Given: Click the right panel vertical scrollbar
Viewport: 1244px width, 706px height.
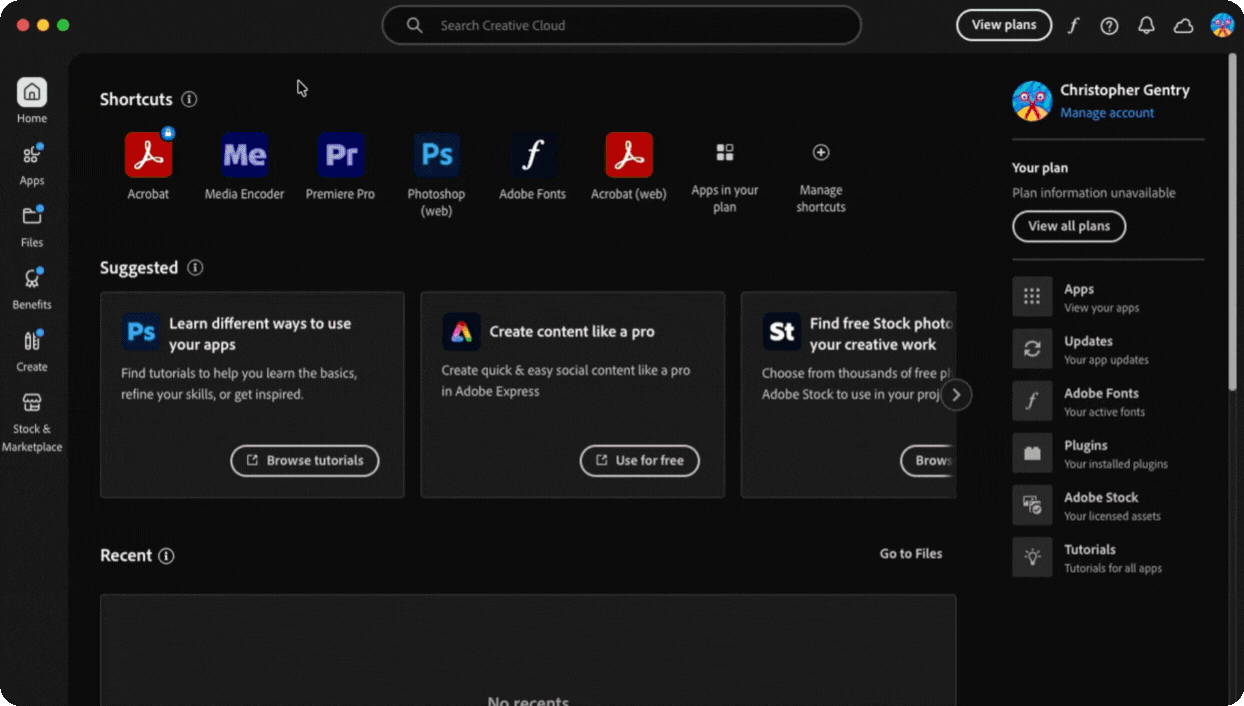Looking at the screenshot, I should click(x=1232, y=222).
